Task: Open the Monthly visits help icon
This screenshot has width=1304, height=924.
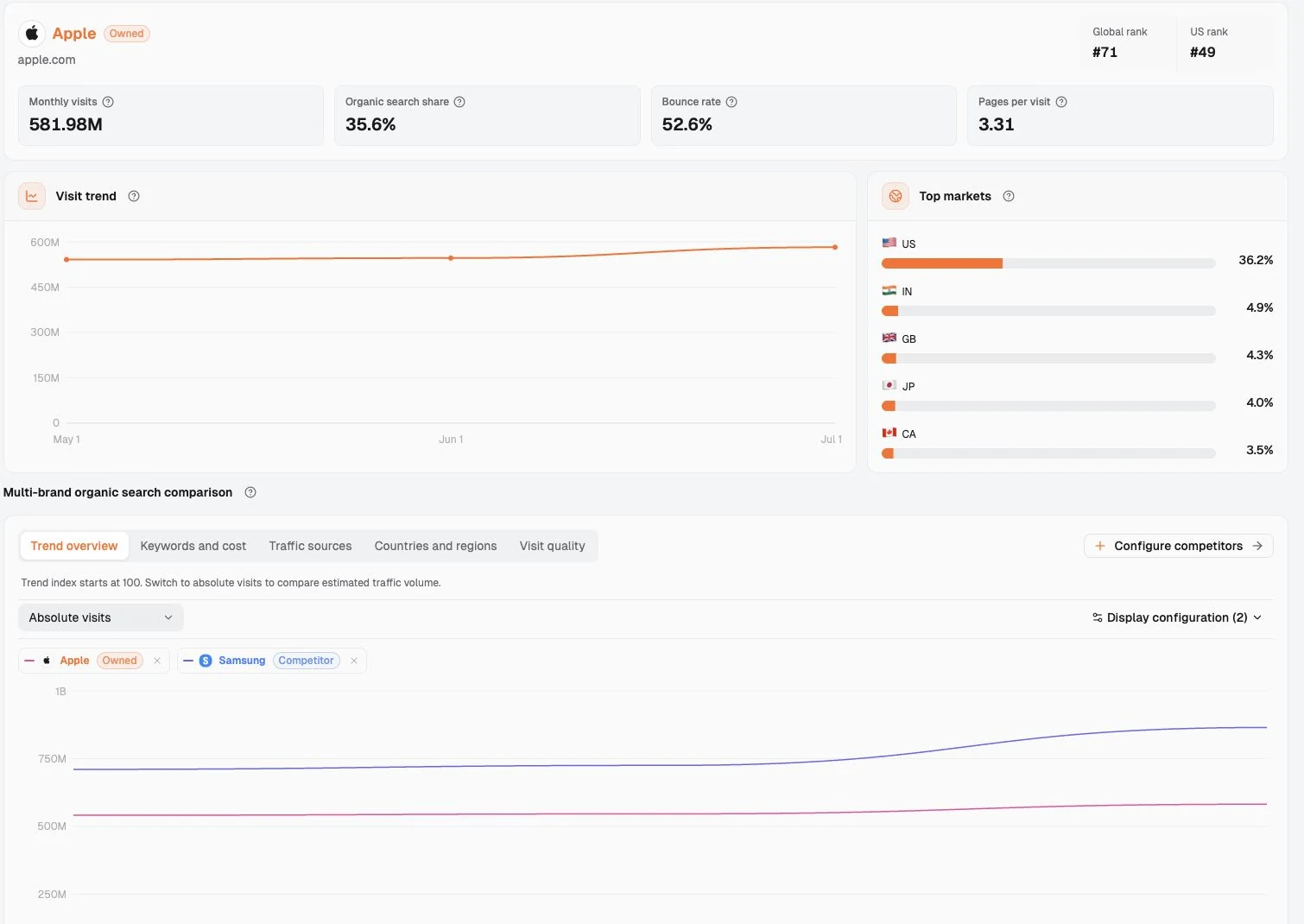Action: pos(108,102)
